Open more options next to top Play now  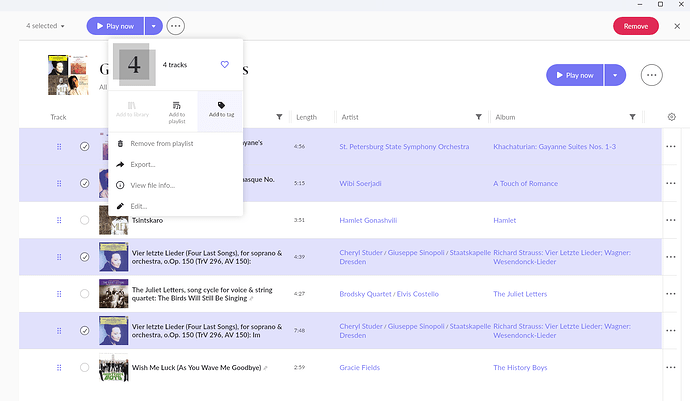[x=176, y=25]
